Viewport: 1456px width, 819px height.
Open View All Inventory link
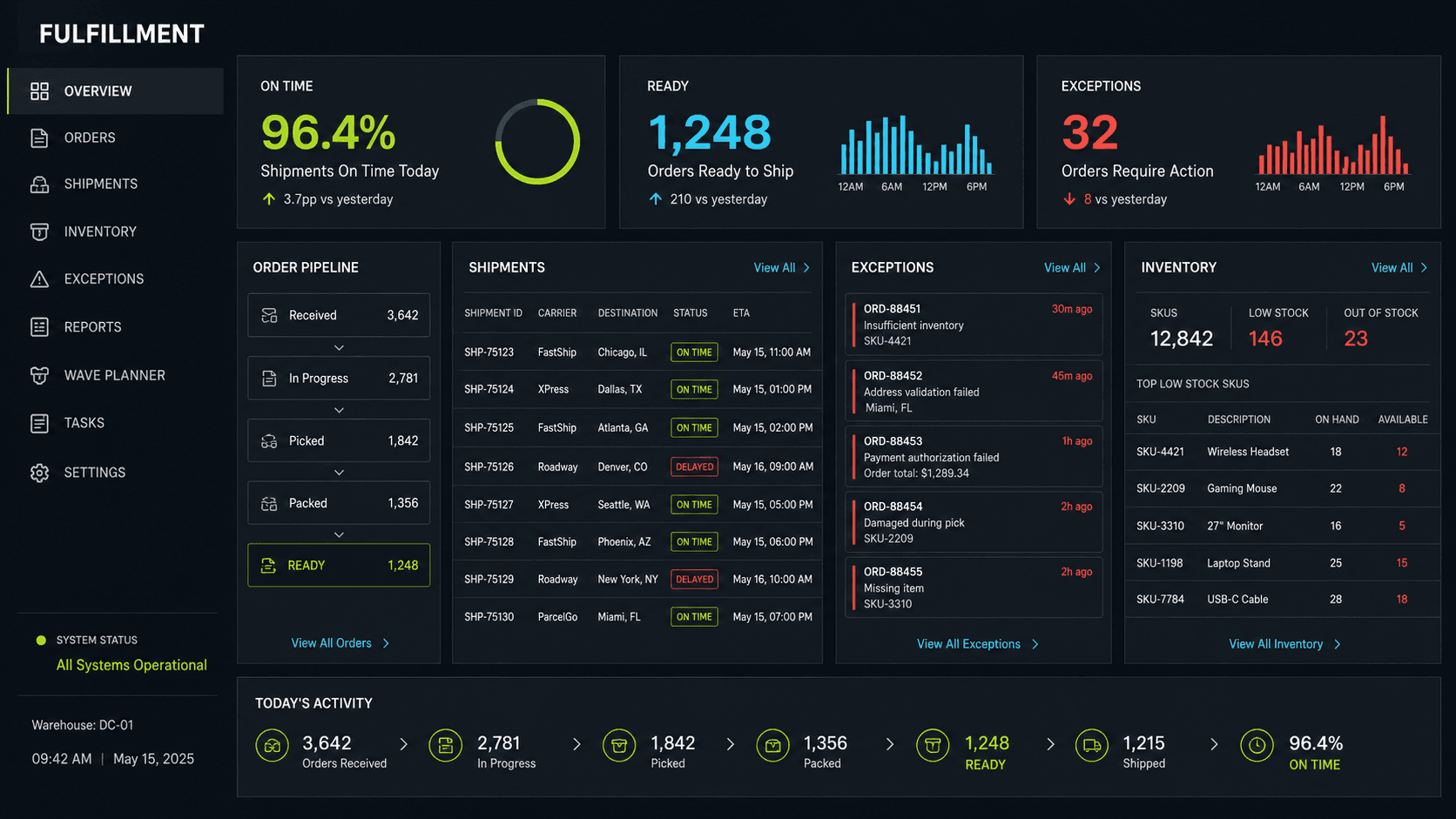tap(1284, 644)
